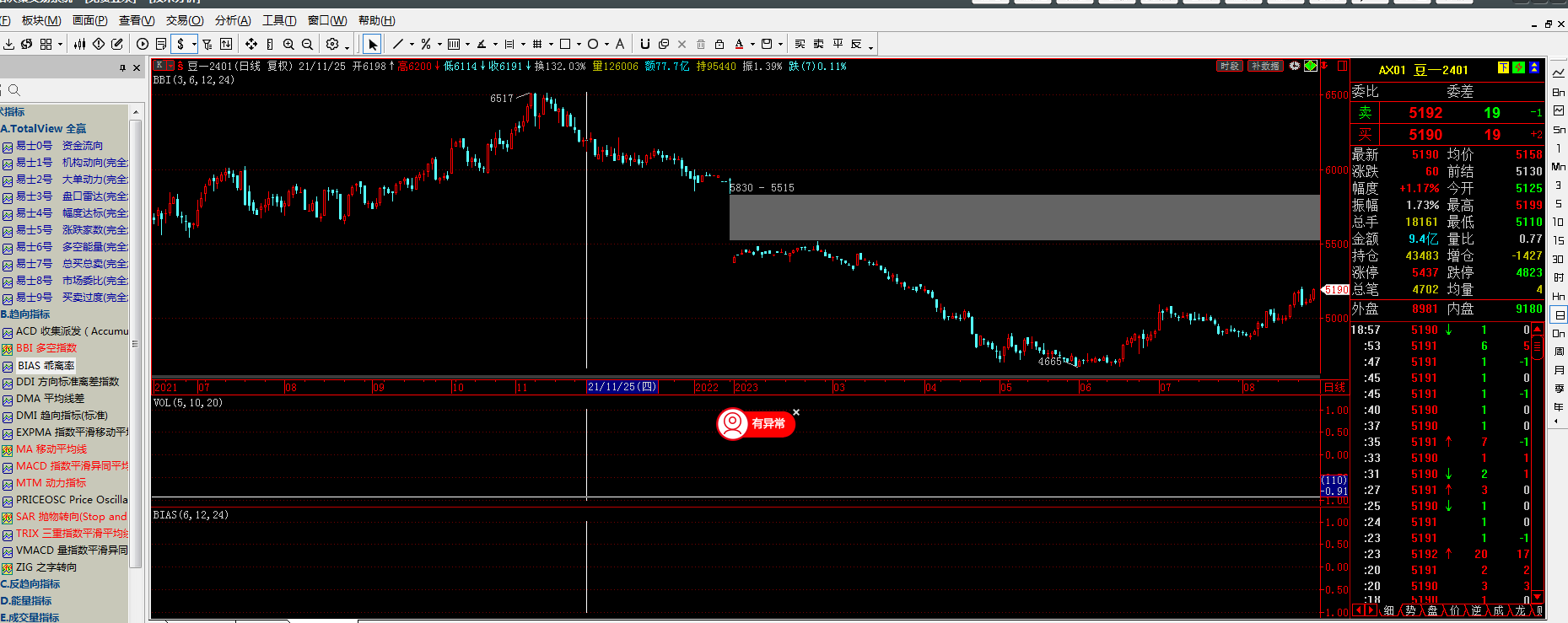Click the red 有异常 alert badge
Screen dimensions: 1568x623
click(756, 423)
